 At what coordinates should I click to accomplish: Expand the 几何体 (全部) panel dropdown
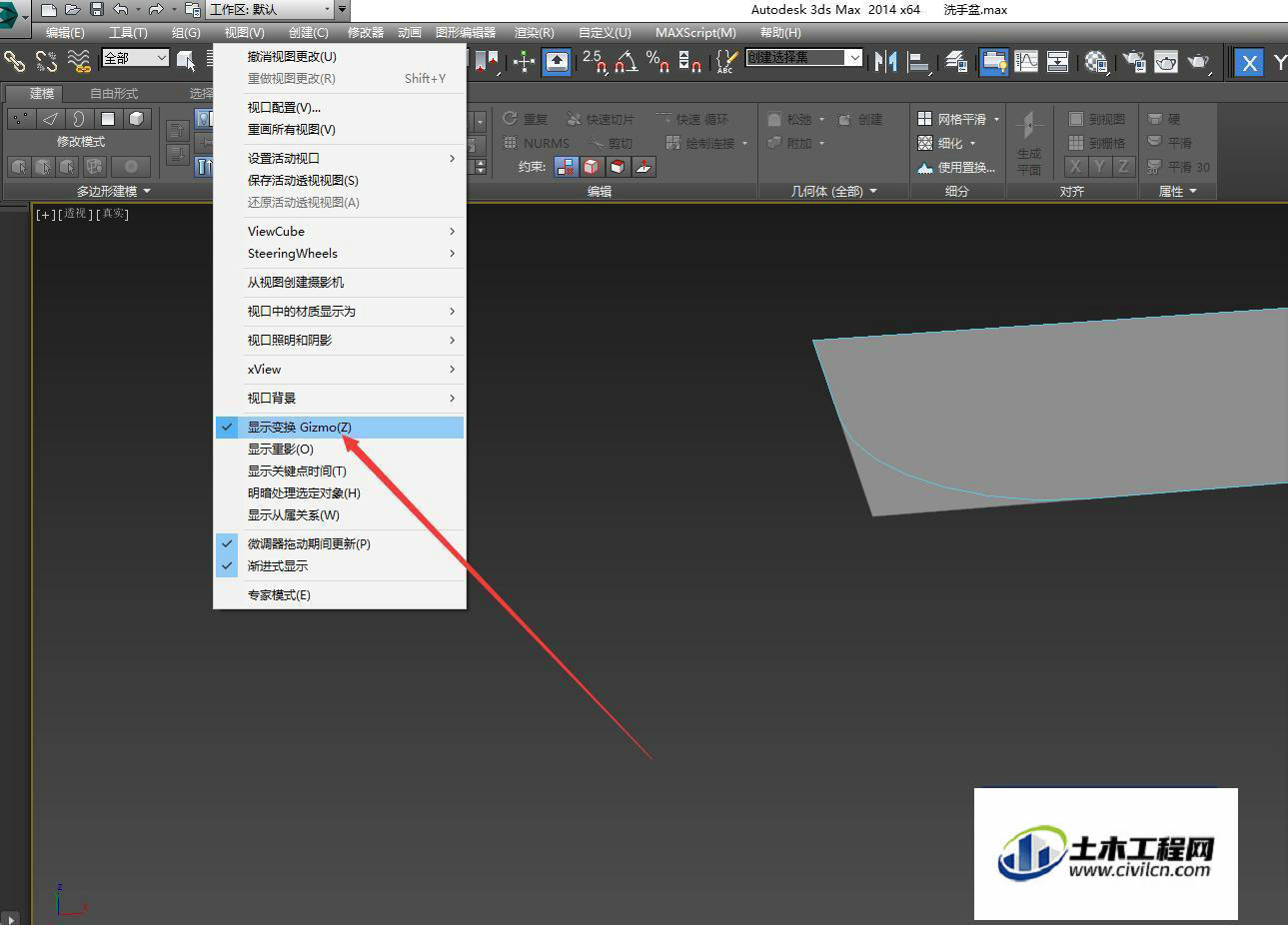[833, 191]
